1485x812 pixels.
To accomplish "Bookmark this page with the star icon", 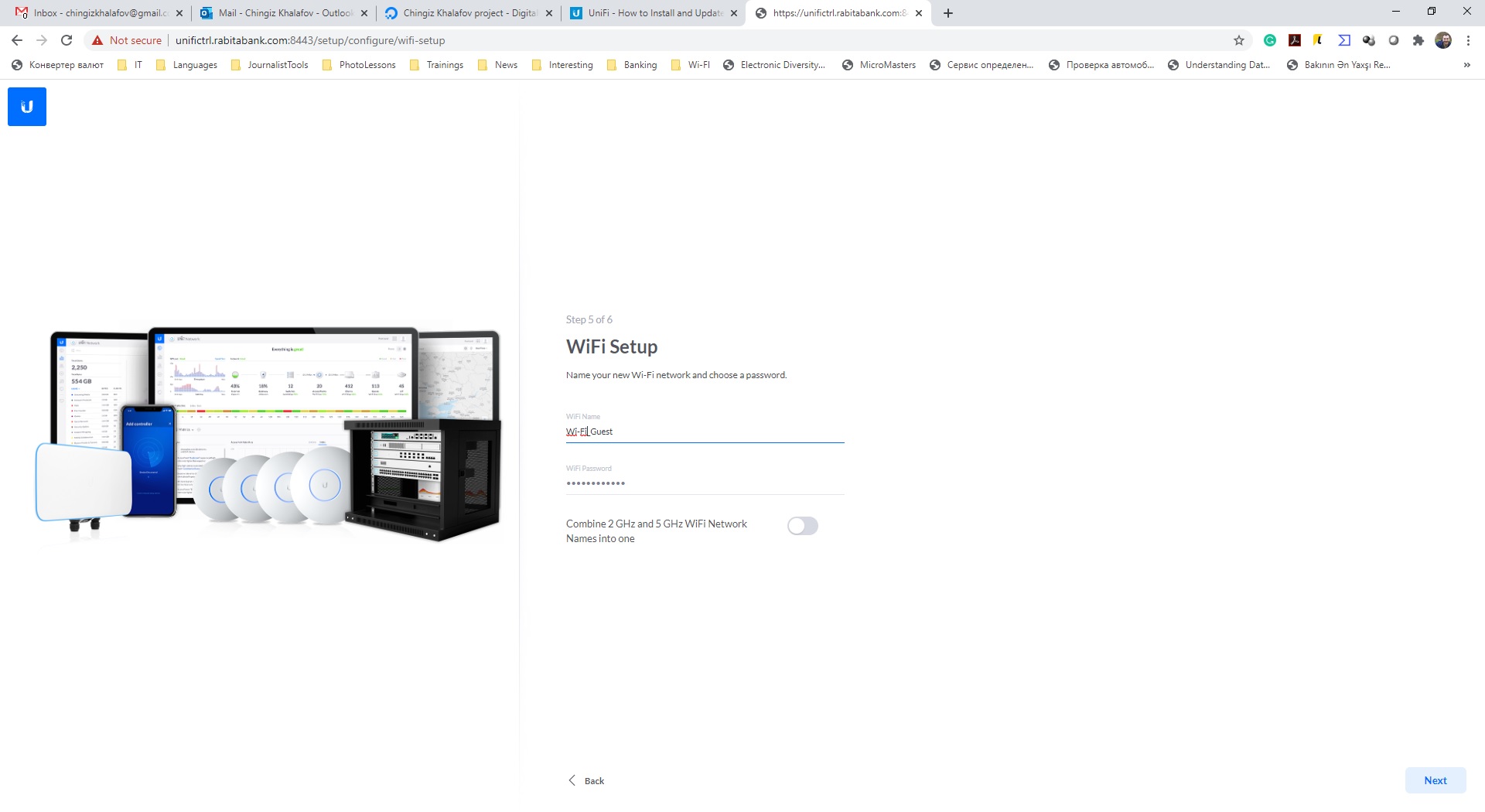I will [1239, 40].
